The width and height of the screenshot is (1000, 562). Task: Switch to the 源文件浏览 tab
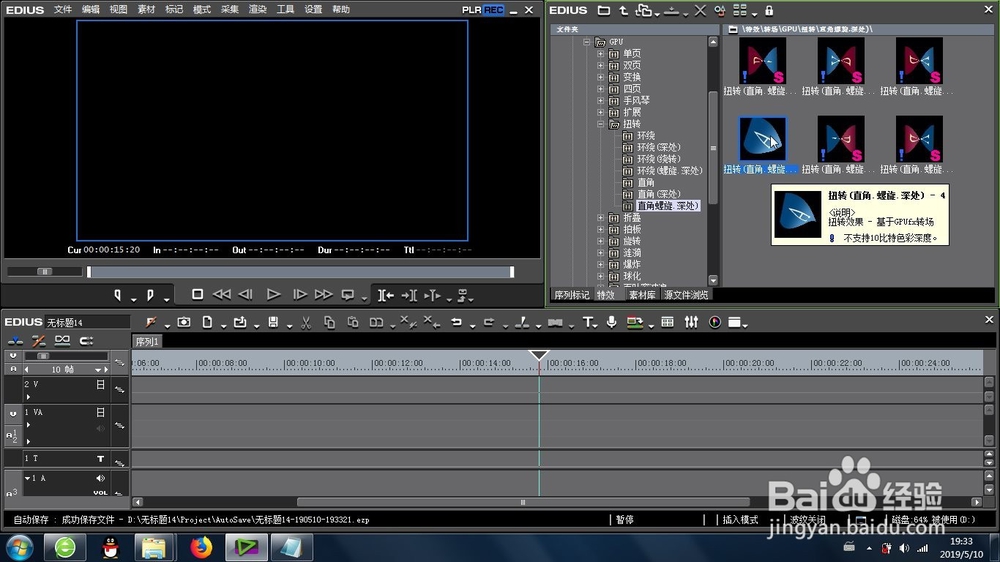tap(686, 295)
